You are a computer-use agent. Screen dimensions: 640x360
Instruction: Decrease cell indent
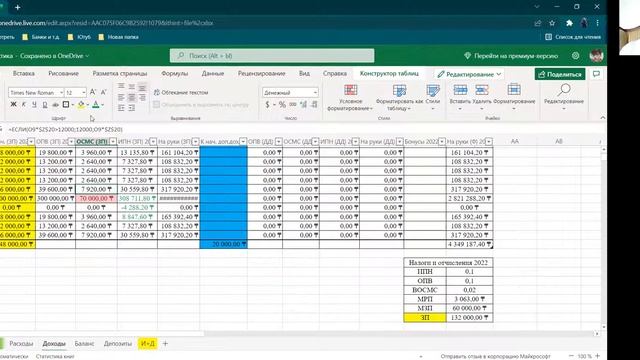click(121, 108)
